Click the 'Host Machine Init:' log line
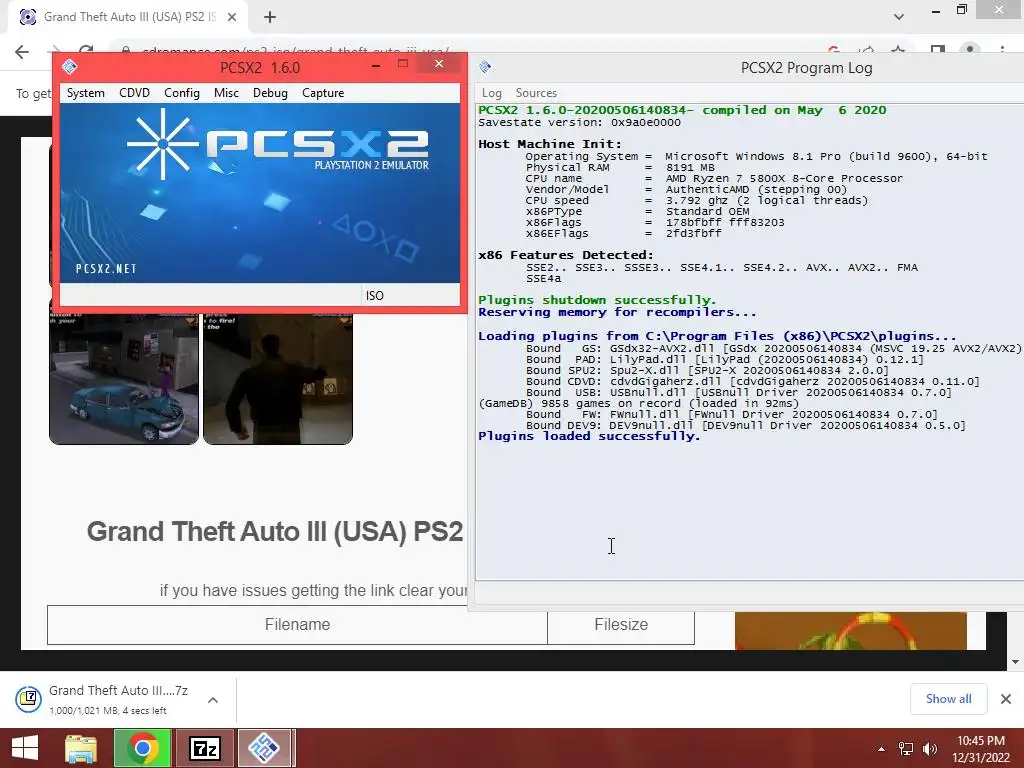Screen dimensions: 1024x768 [x=550, y=144]
